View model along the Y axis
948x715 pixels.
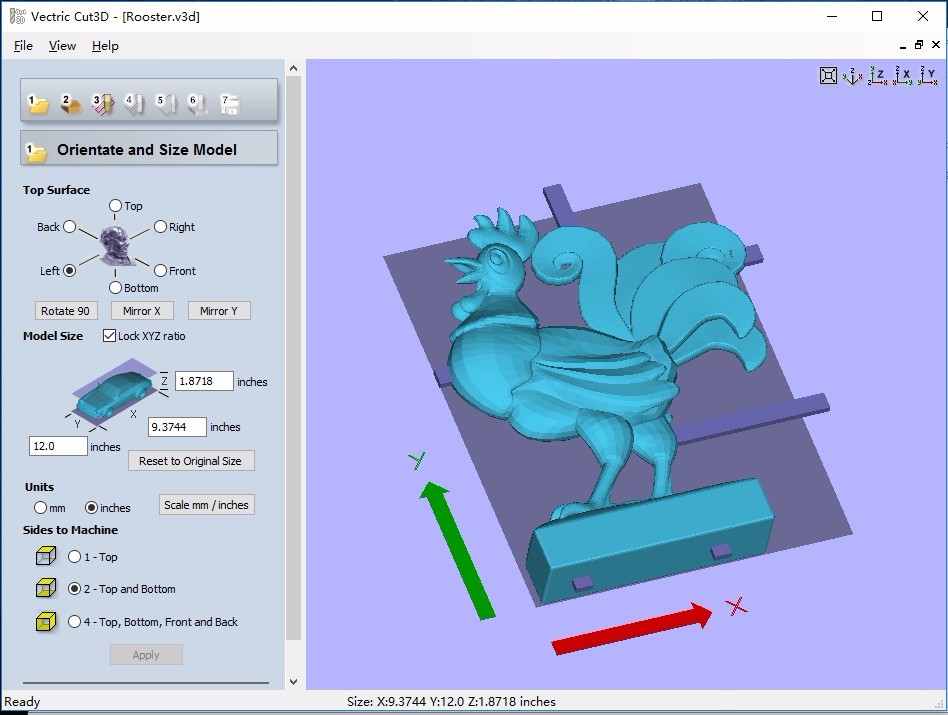[x=928, y=76]
